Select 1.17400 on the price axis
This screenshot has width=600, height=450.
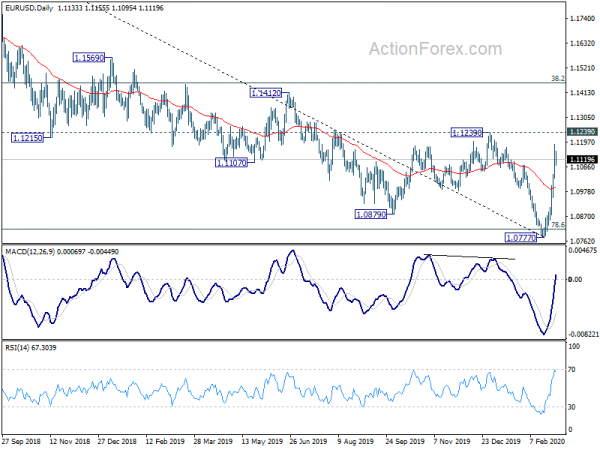(582, 18)
